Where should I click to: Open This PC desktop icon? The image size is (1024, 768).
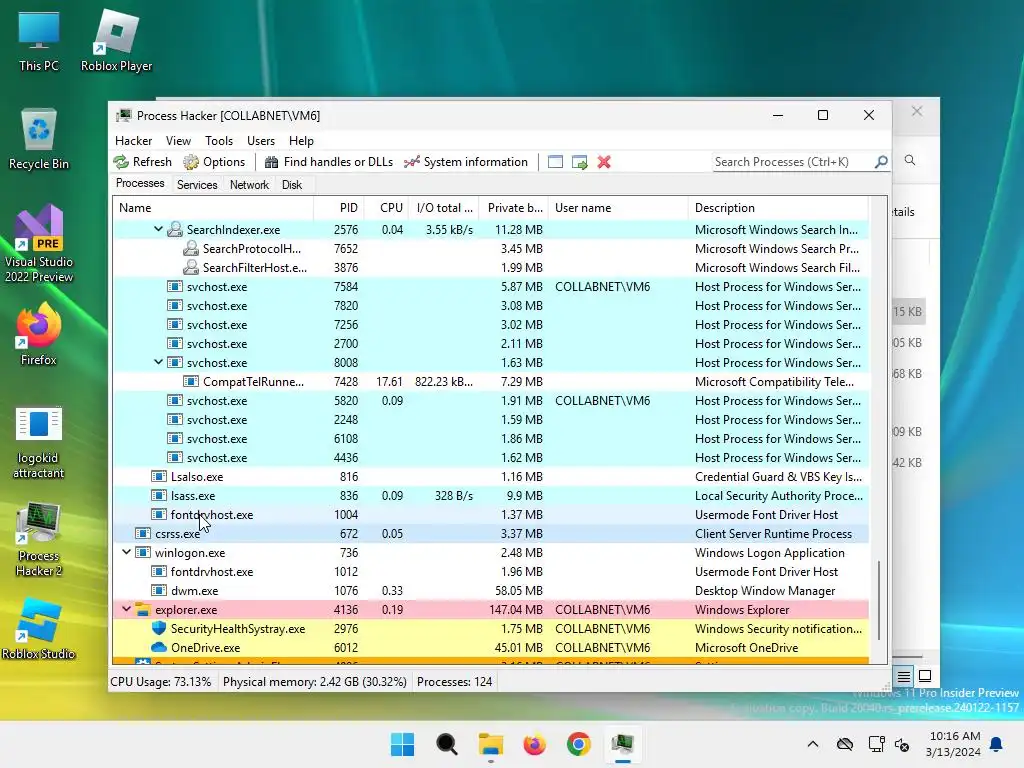click(39, 42)
